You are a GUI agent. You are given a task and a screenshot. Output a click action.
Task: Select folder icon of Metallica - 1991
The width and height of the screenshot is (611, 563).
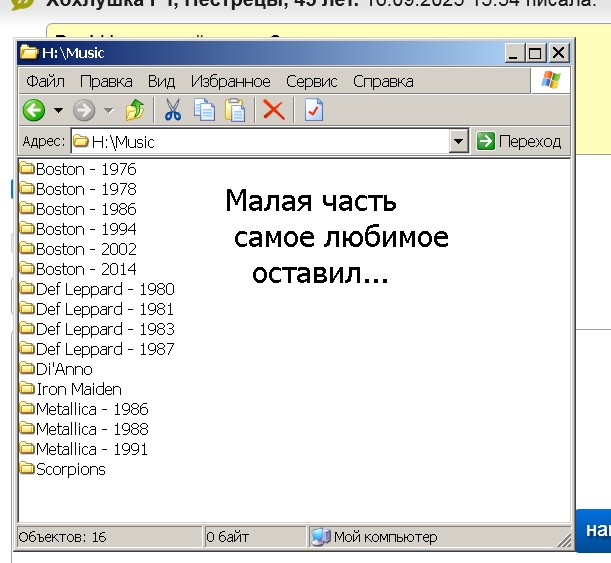click(x=27, y=448)
